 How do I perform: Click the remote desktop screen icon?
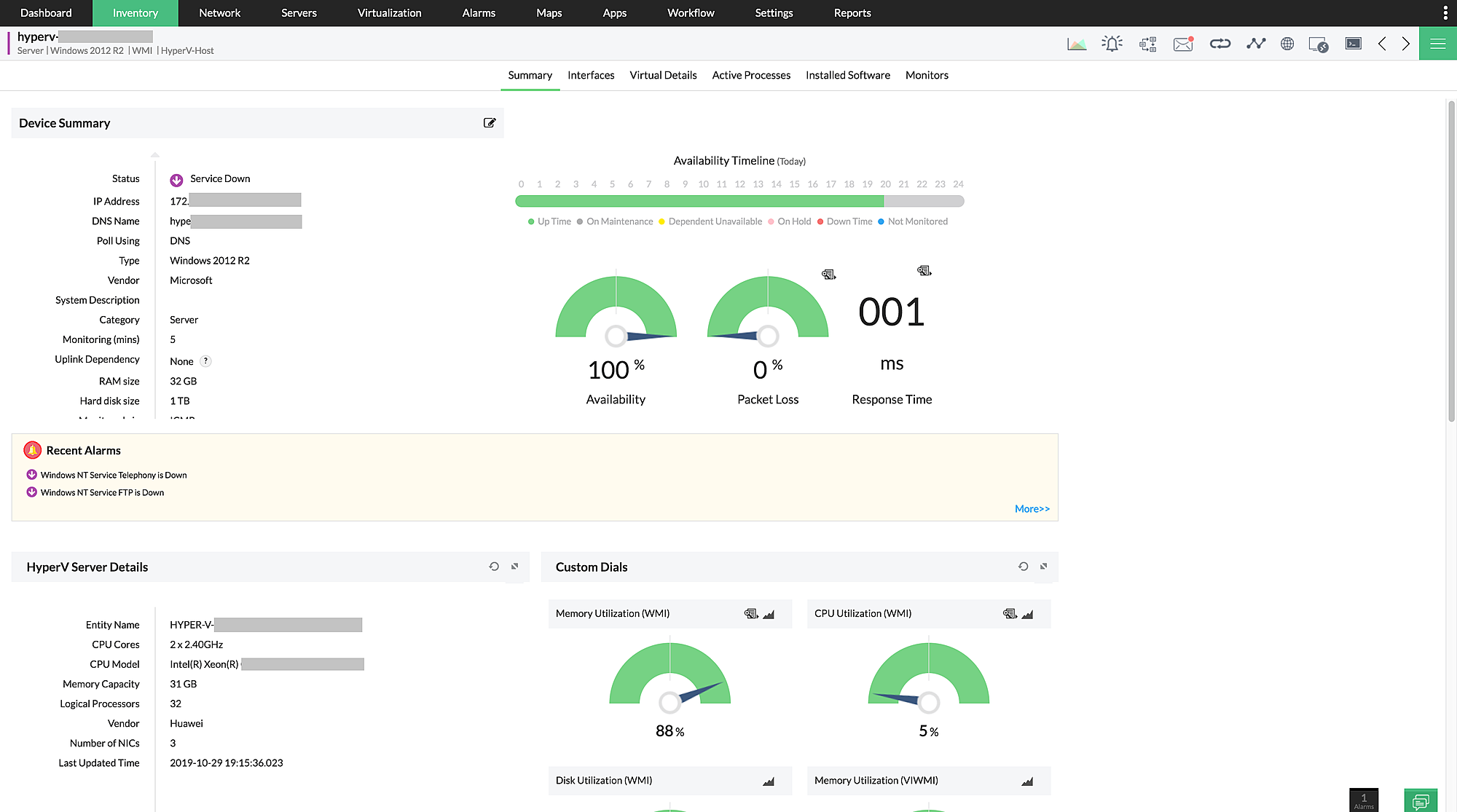pos(1319,43)
